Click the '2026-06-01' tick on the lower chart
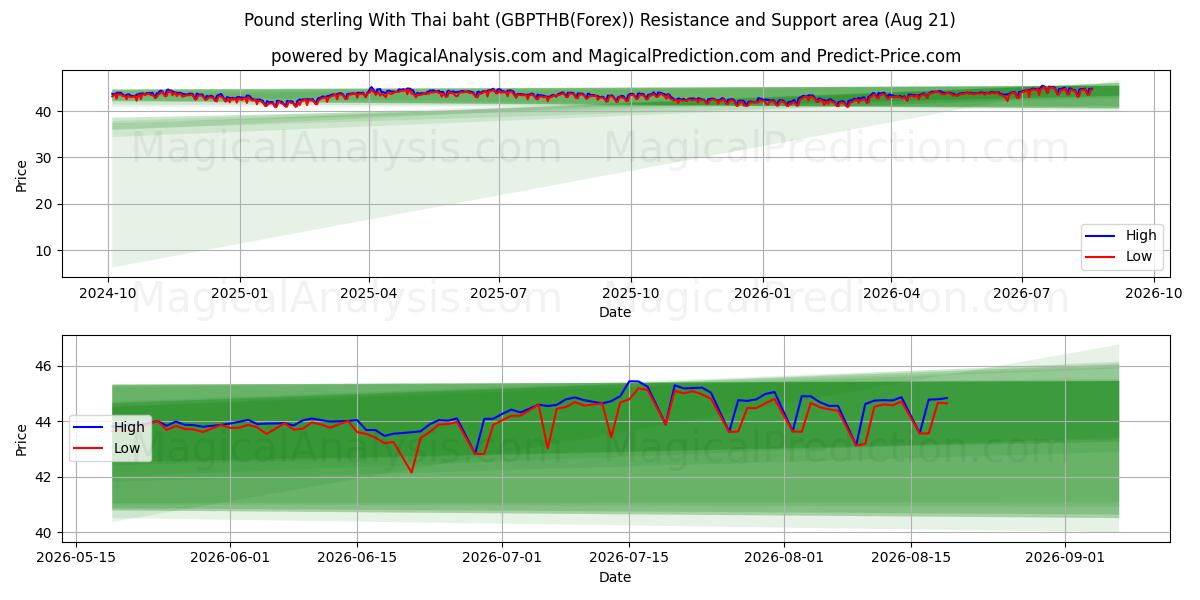 pos(231,558)
